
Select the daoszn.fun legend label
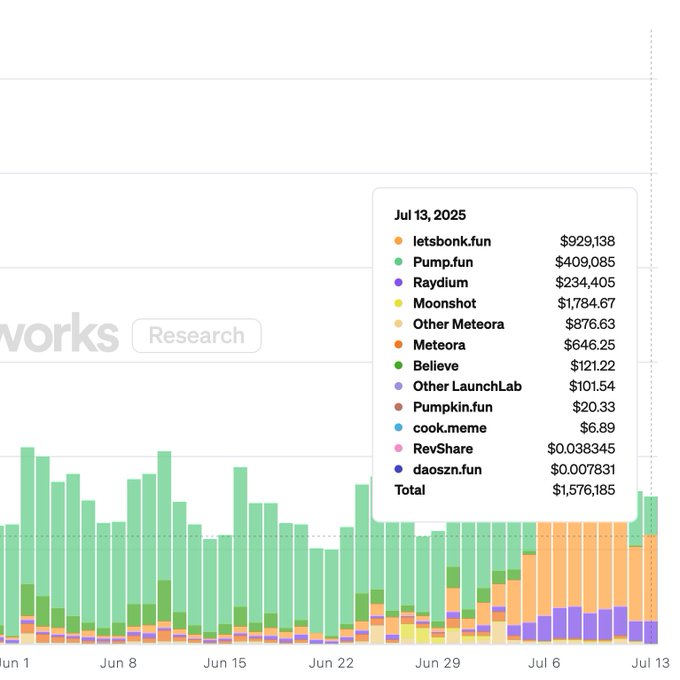click(x=447, y=469)
